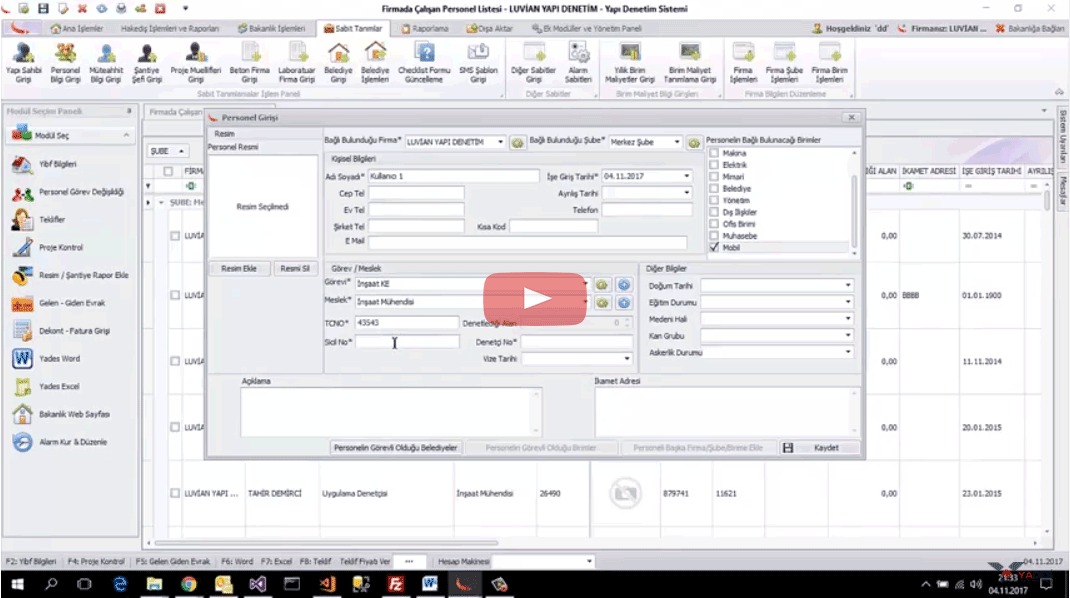Click the Sicil No input field

point(407,342)
